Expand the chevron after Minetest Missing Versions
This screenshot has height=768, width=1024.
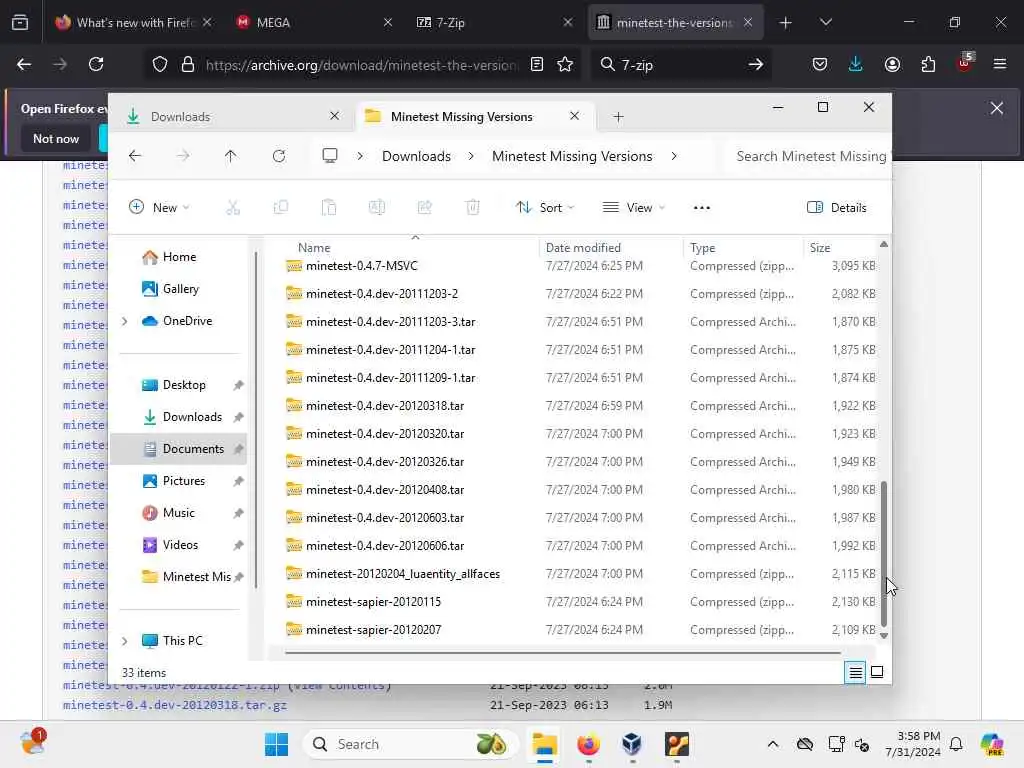point(674,156)
